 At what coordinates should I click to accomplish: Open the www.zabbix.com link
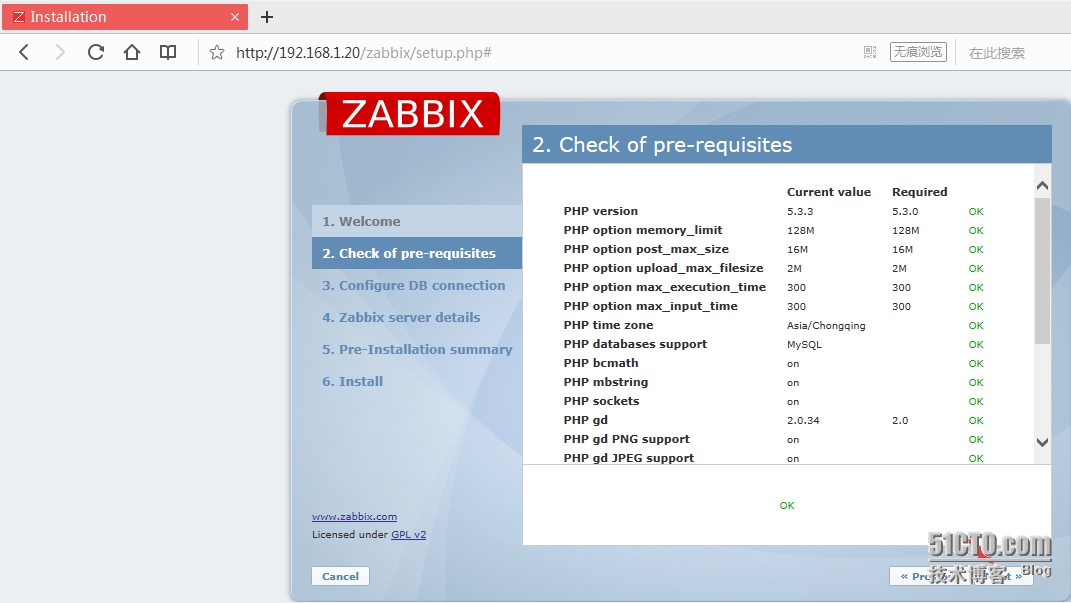coord(354,517)
